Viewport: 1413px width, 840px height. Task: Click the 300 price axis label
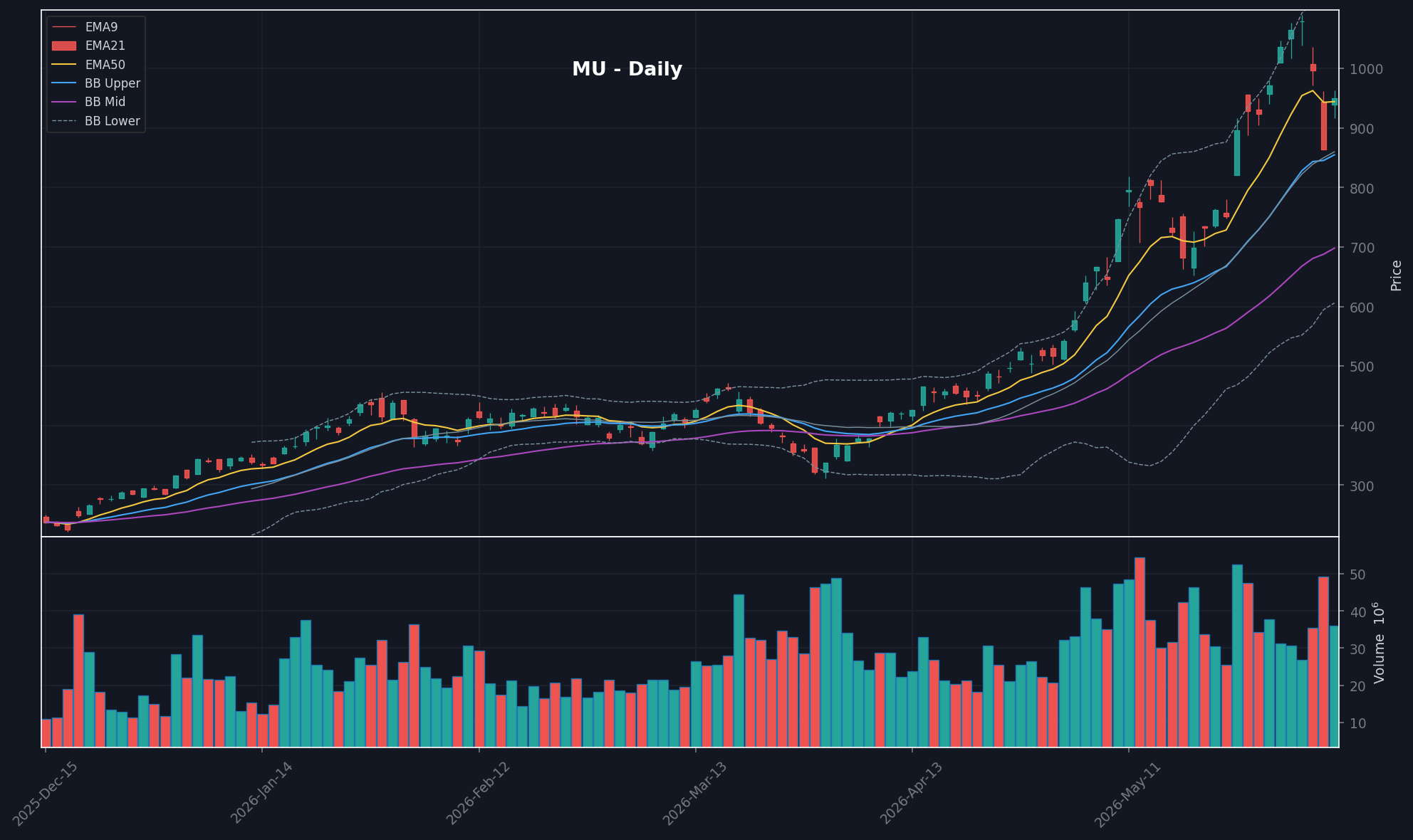(x=1362, y=486)
